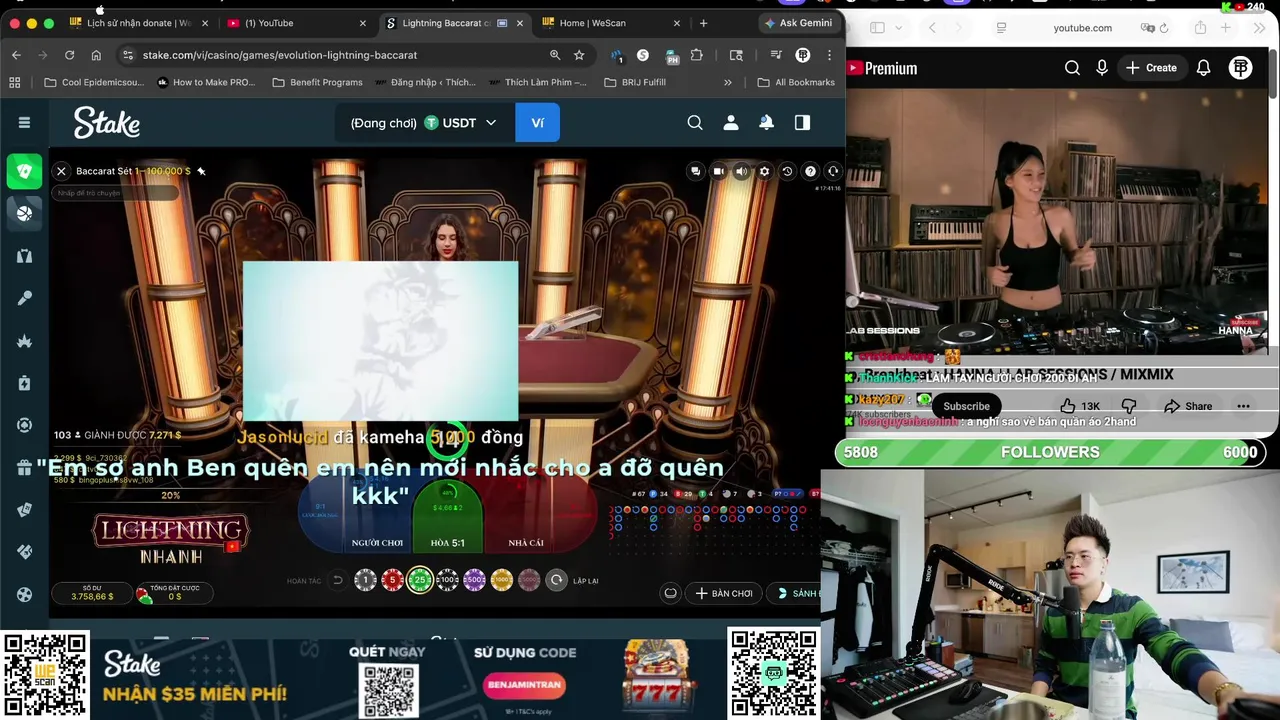Open the How to Make PRO bookmark
The width and height of the screenshot is (1280, 720).
pos(206,82)
